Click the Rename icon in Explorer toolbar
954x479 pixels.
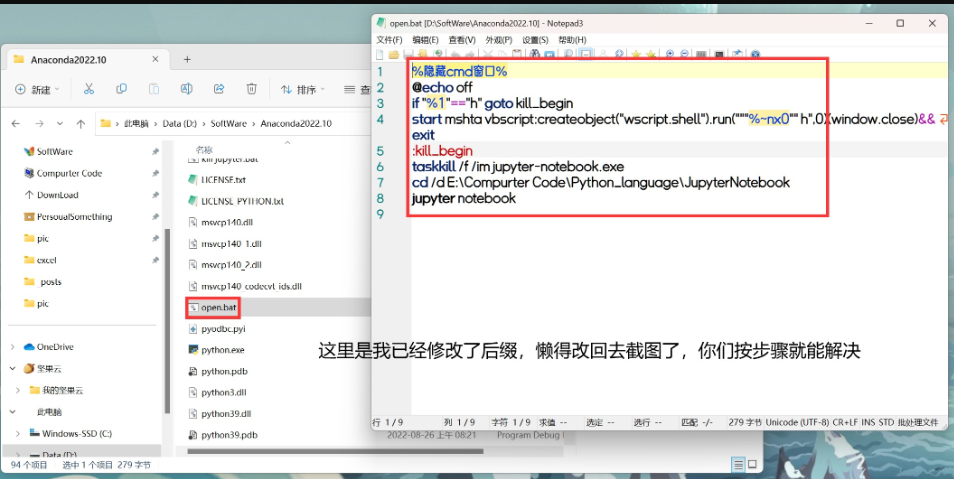tap(186, 89)
